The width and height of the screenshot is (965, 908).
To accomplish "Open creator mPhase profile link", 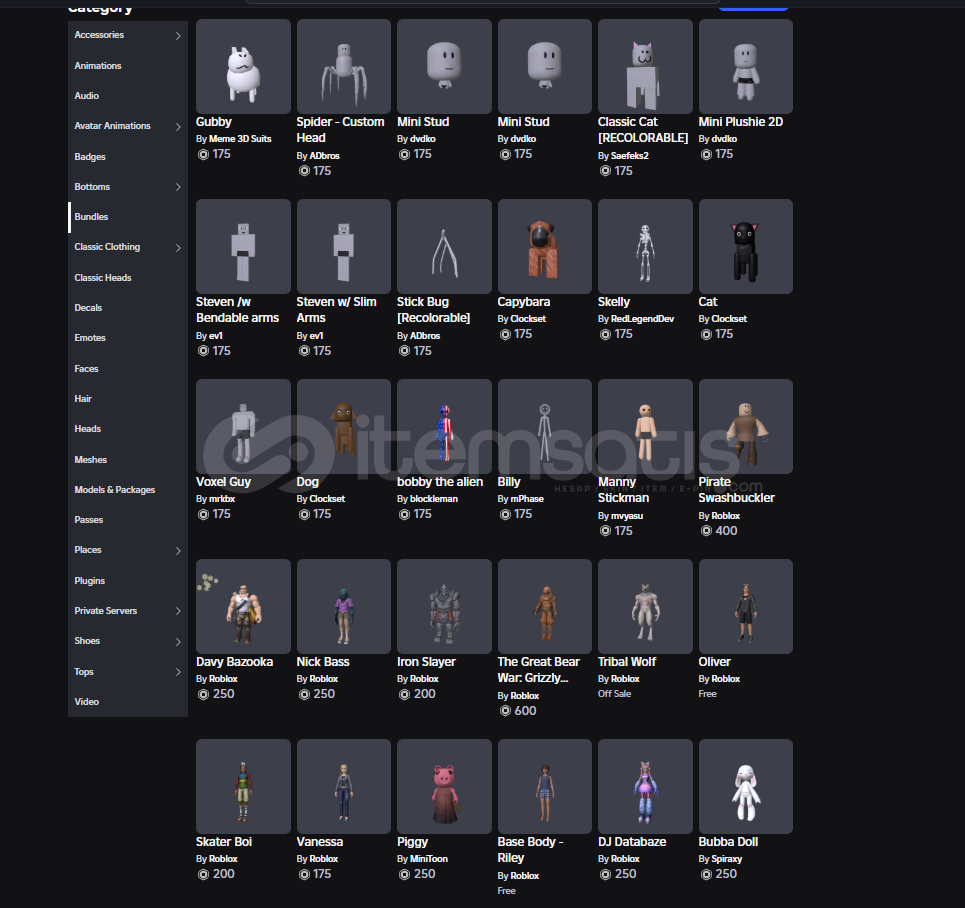I will tap(527, 499).
